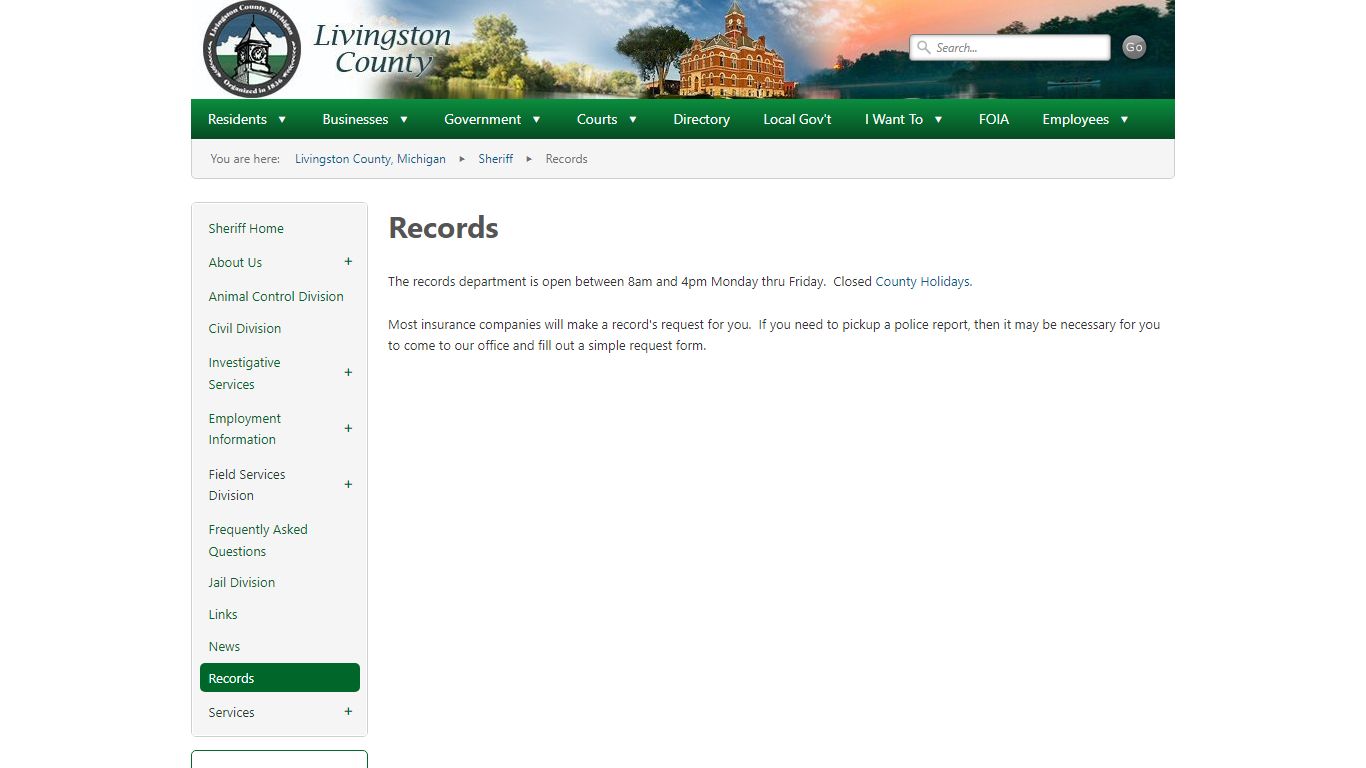Open the Courts dropdown menu
This screenshot has height=768, width=1366.
pos(607,119)
